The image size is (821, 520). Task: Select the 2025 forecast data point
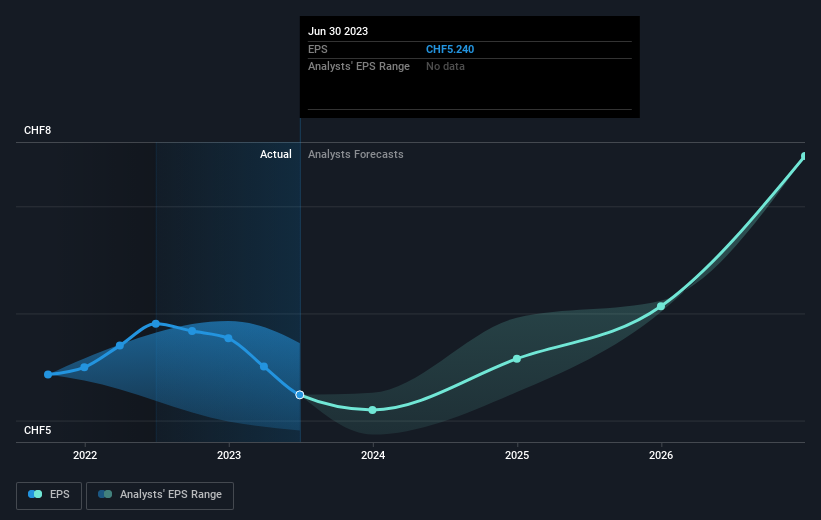[x=517, y=359]
